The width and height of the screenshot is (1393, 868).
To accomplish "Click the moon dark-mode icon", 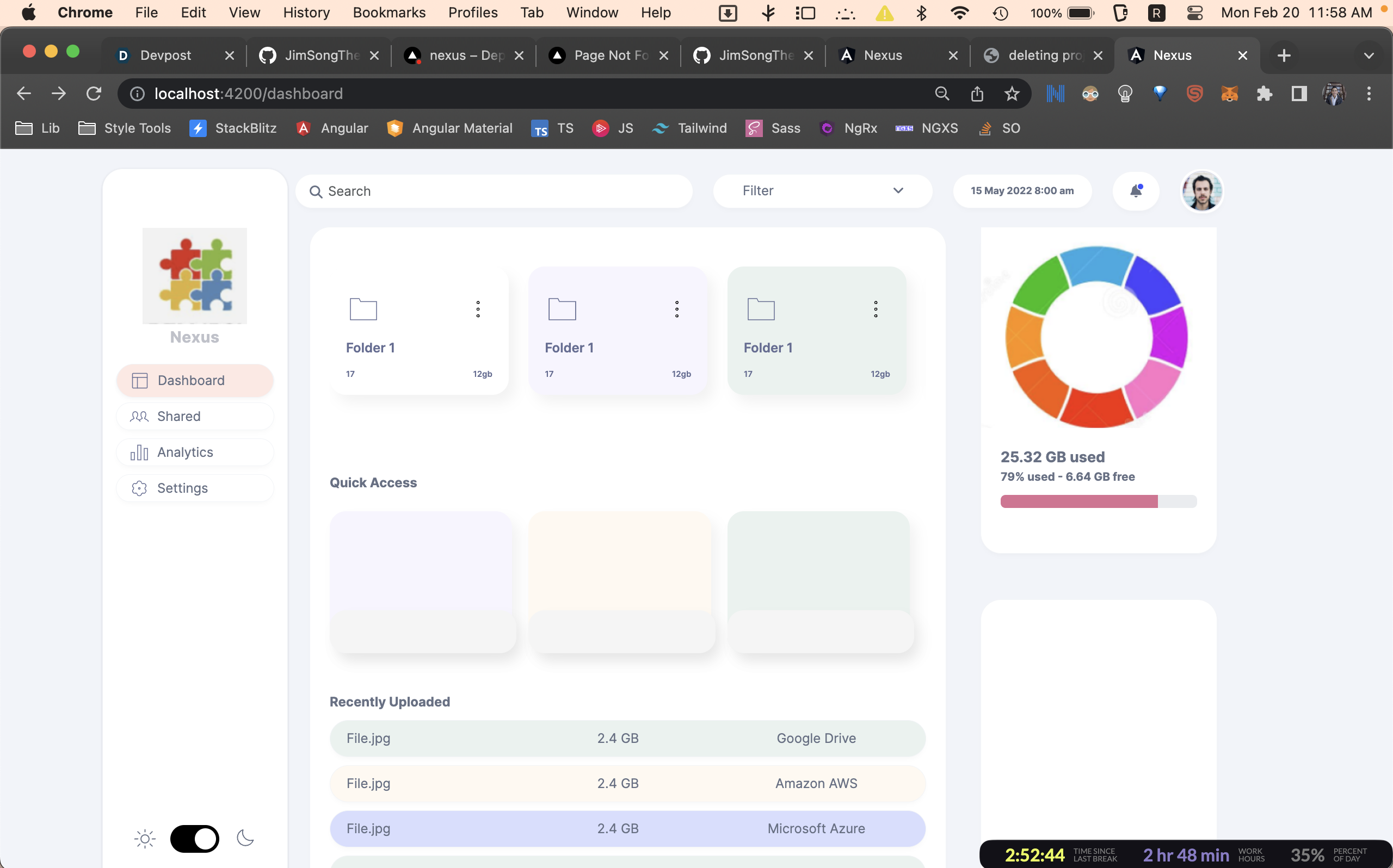I will pos(245,839).
